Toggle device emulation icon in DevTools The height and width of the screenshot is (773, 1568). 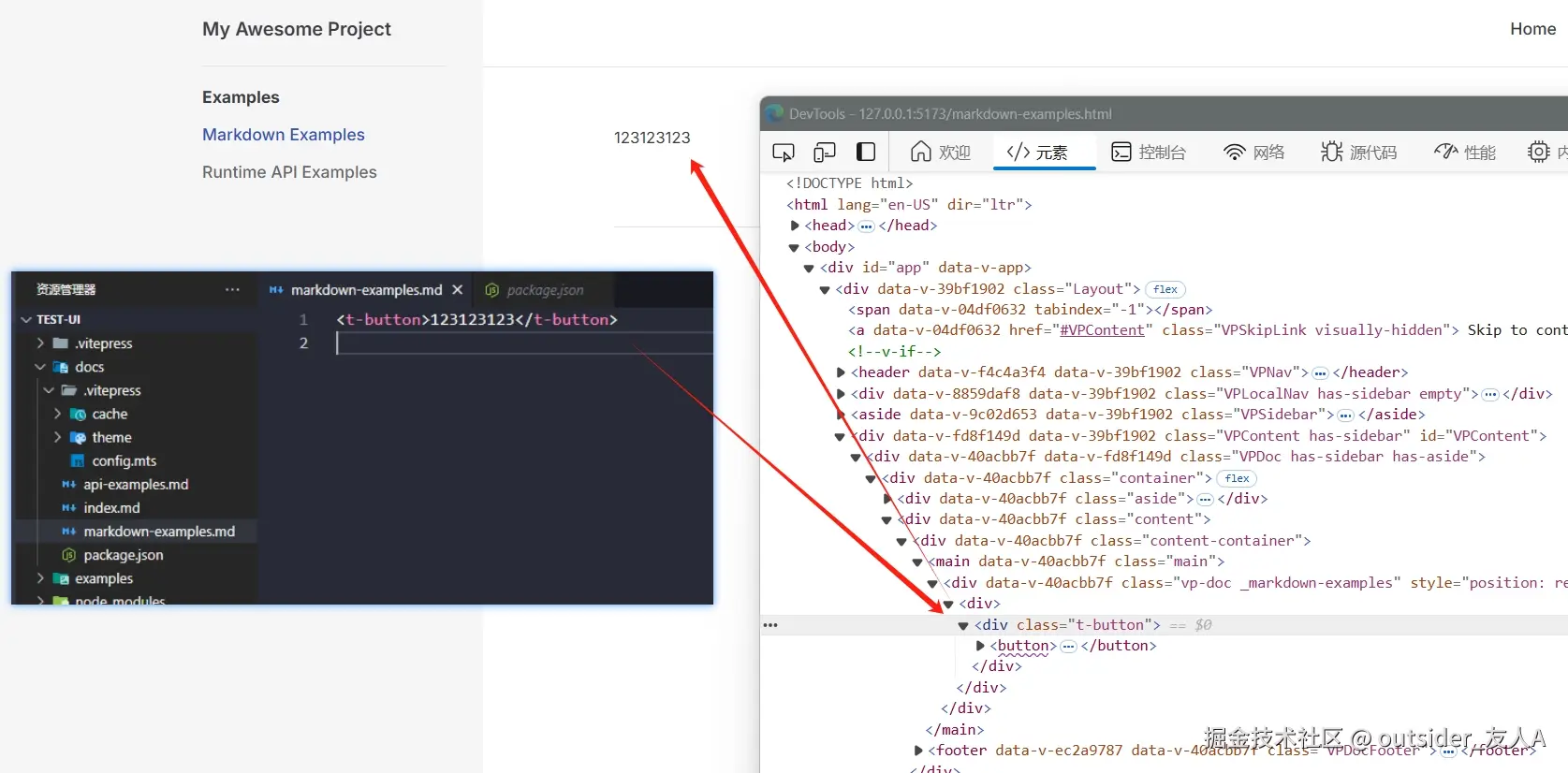tap(825, 152)
